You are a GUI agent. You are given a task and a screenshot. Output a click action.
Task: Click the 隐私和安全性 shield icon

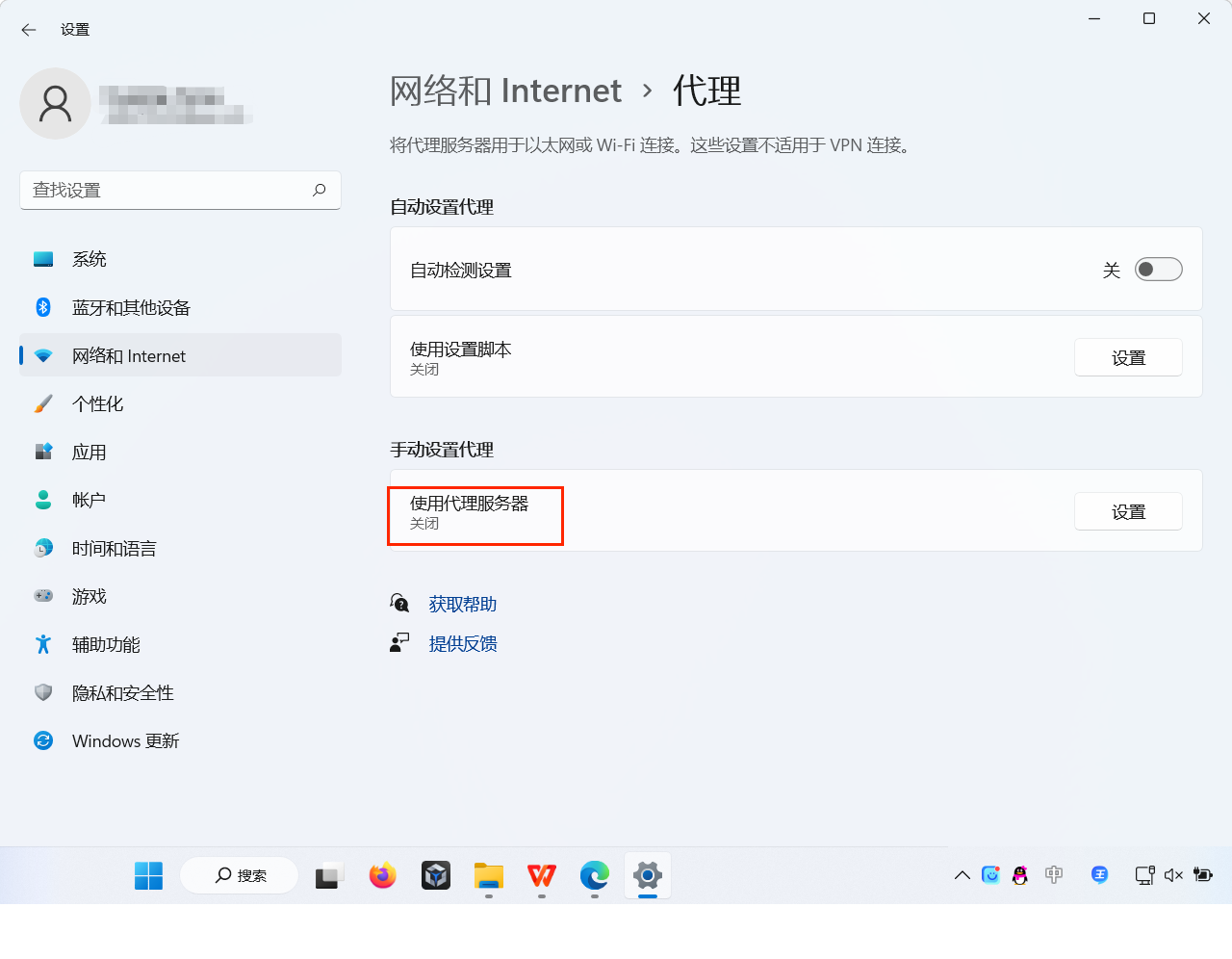43,692
